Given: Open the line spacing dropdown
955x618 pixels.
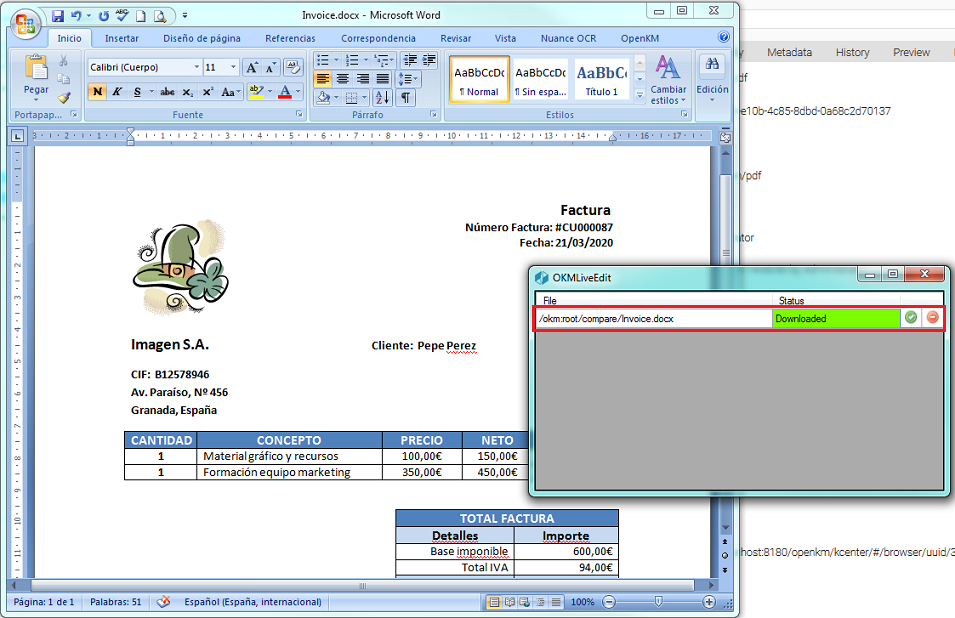Looking at the screenshot, I should [408, 79].
